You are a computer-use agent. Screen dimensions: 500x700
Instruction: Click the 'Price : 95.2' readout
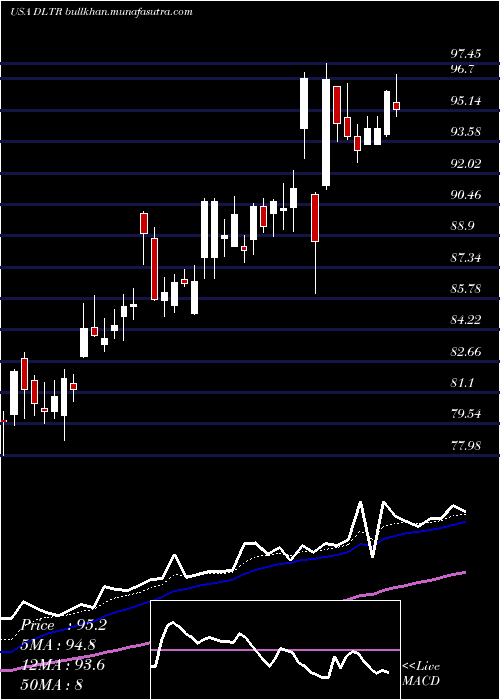64,625
